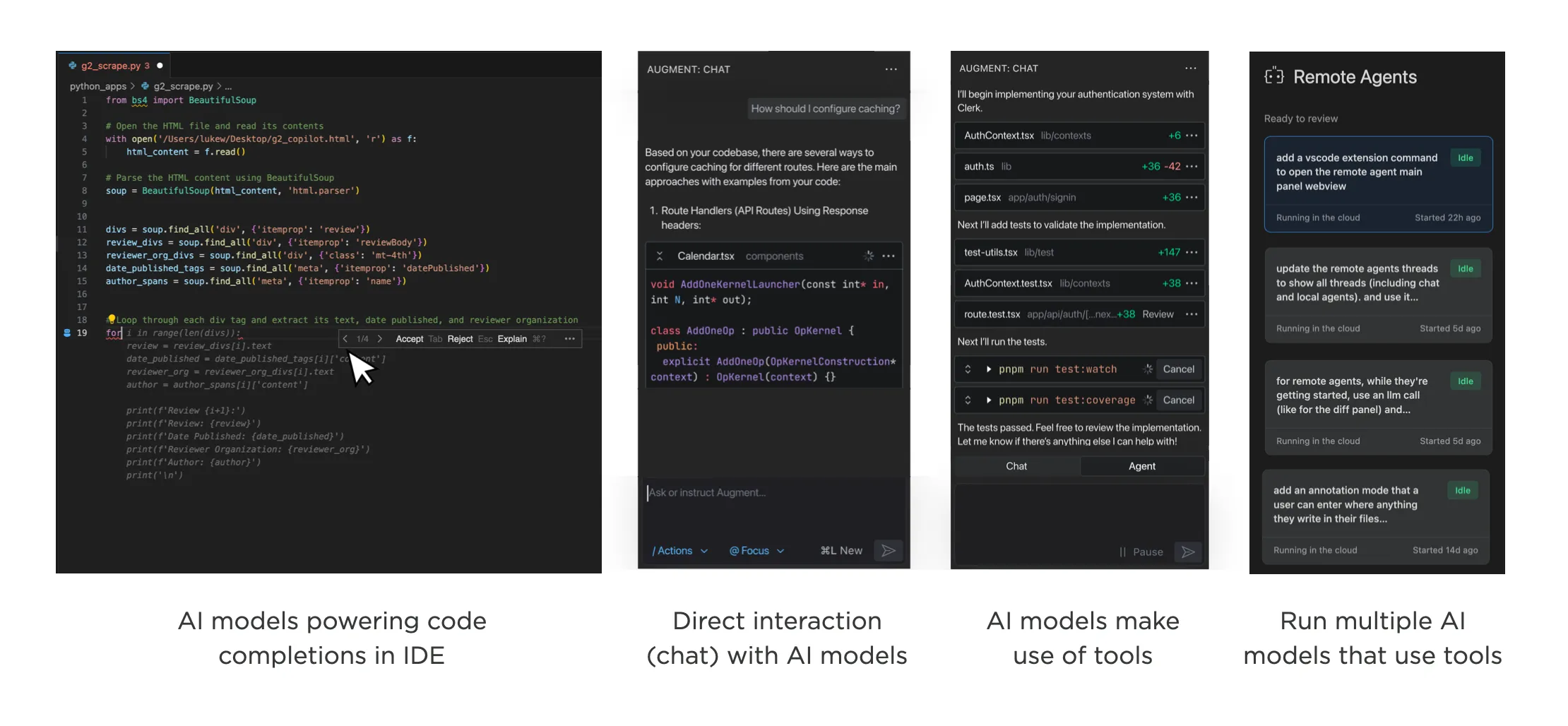Open the options menu for AuthContext.test.tsx
This screenshot has height=726, width=1568.
tap(1193, 282)
